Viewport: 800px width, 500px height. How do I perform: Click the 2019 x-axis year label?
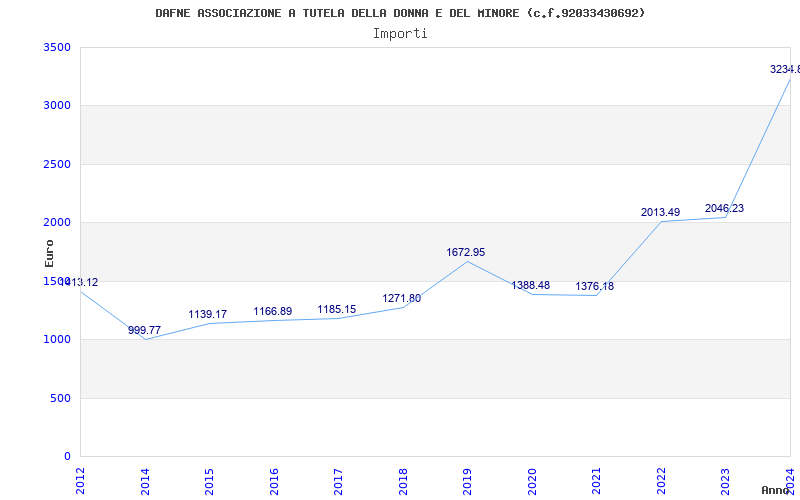point(467,481)
